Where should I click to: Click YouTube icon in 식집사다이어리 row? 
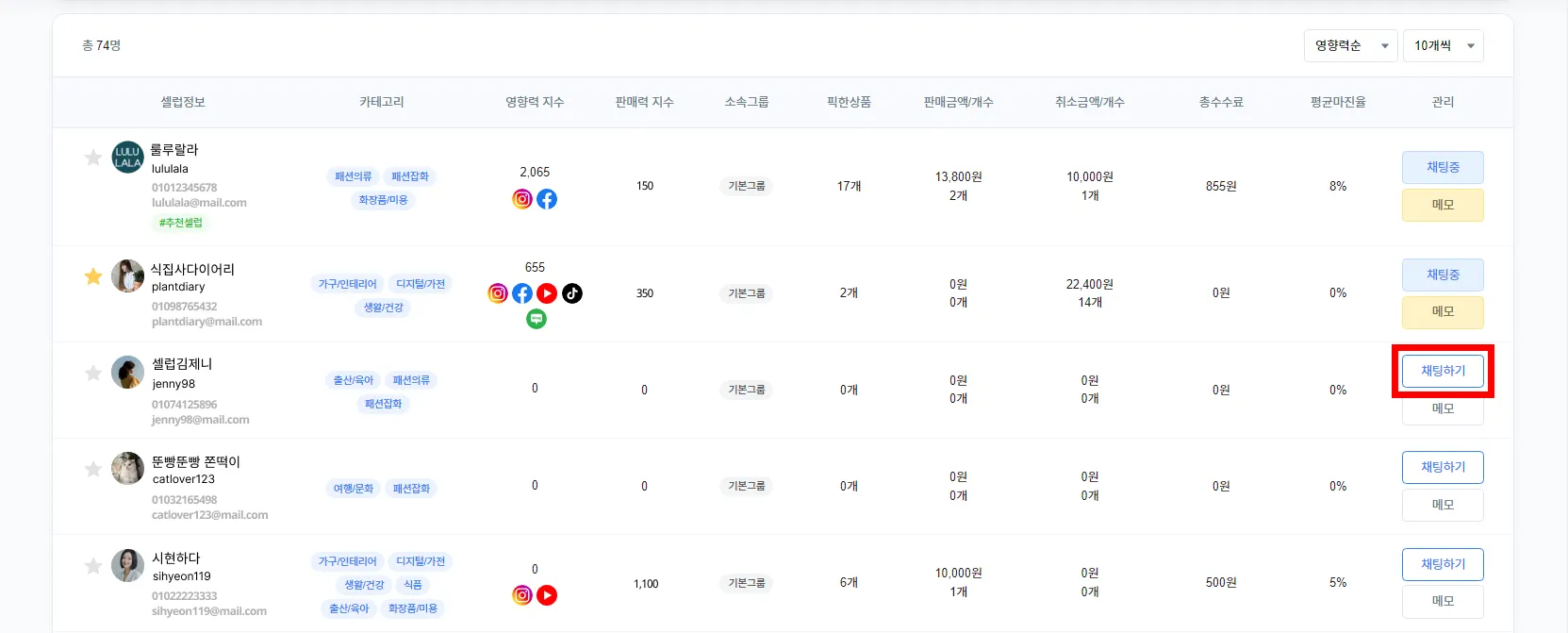pos(547,293)
